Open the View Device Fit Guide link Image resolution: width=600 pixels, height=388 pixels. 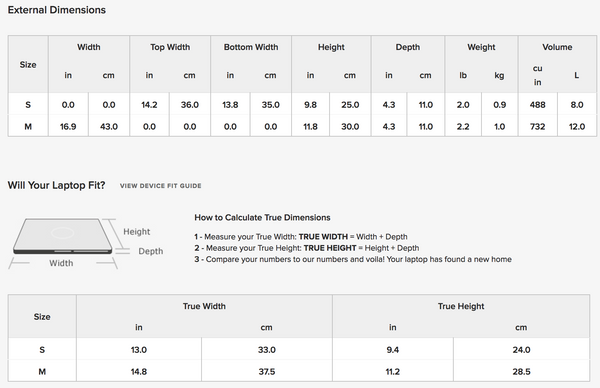tap(160, 186)
